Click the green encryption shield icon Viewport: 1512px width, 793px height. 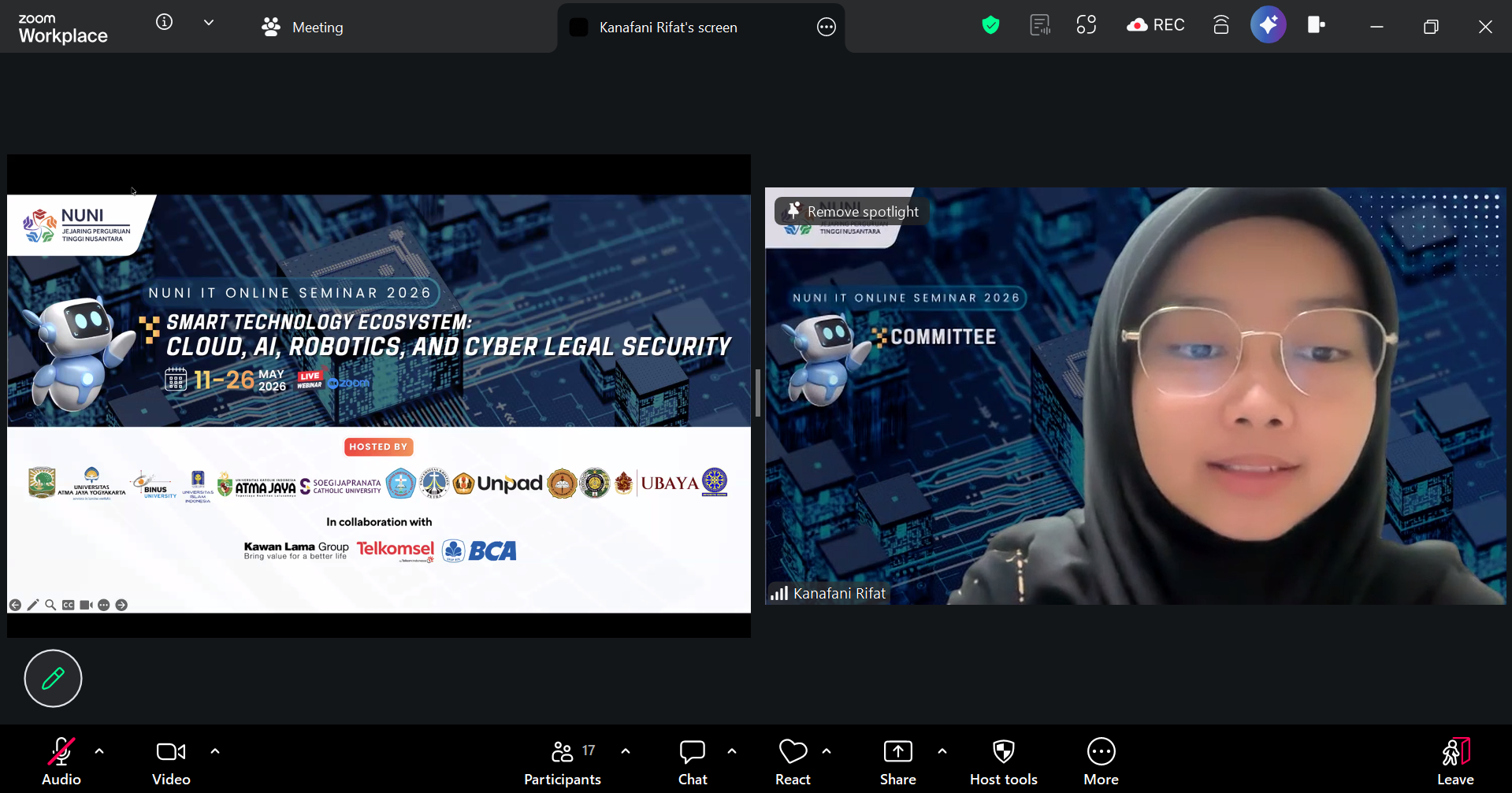pos(990,25)
